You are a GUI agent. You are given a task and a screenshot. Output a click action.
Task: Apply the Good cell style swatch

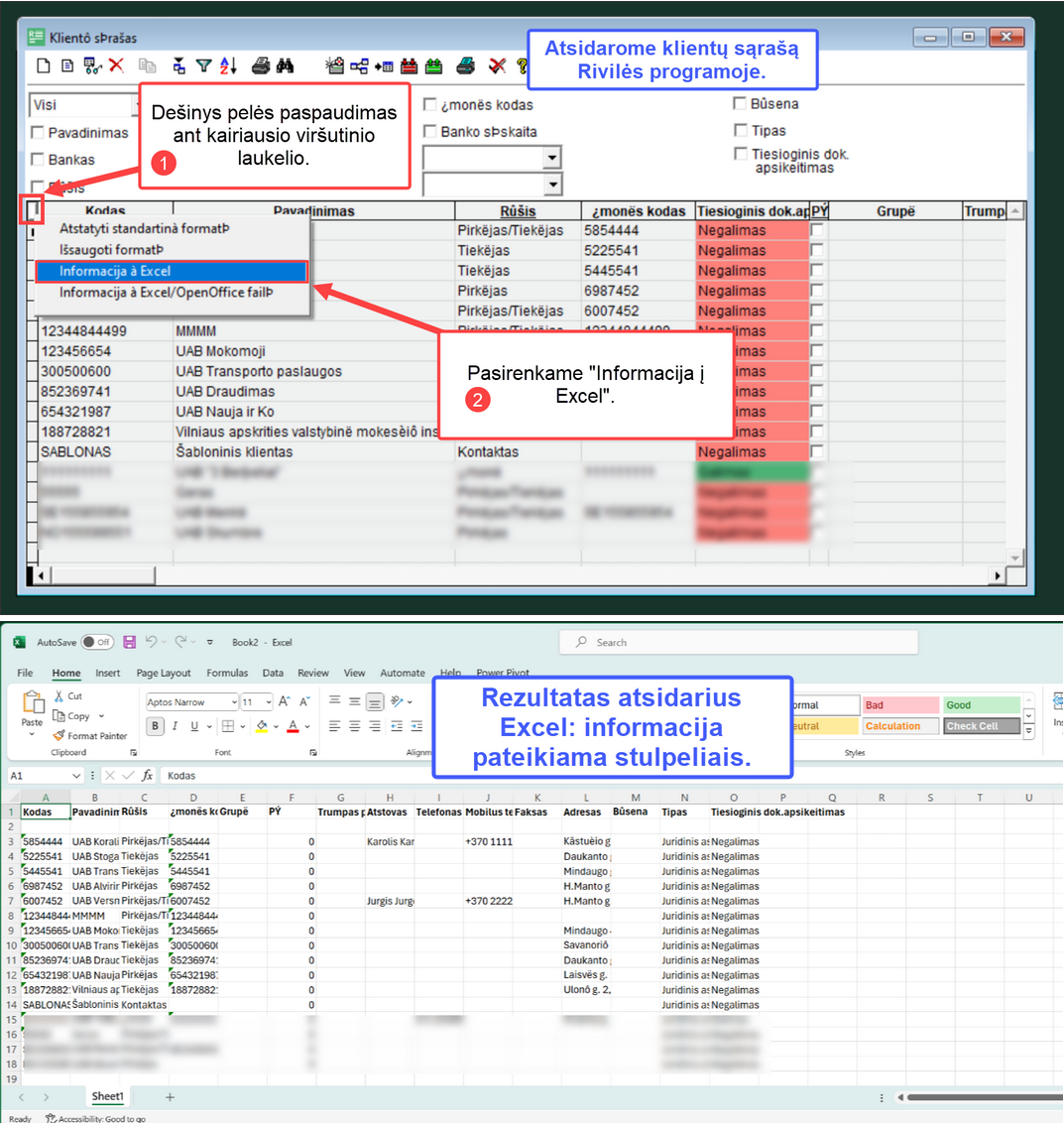(982, 705)
